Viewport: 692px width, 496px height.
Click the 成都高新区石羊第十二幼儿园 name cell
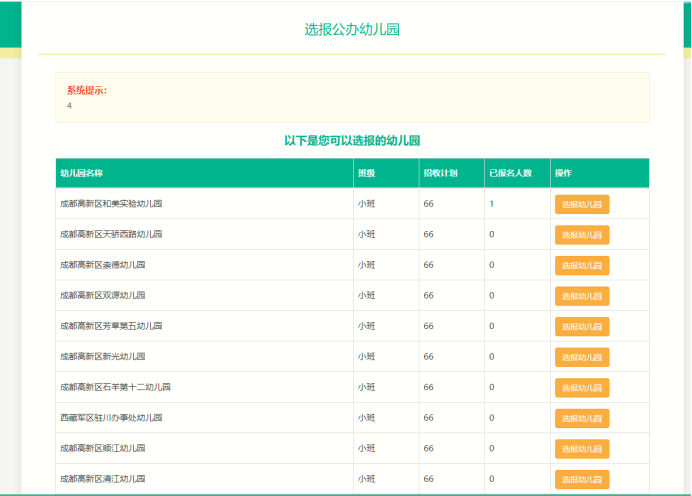tap(115, 387)
